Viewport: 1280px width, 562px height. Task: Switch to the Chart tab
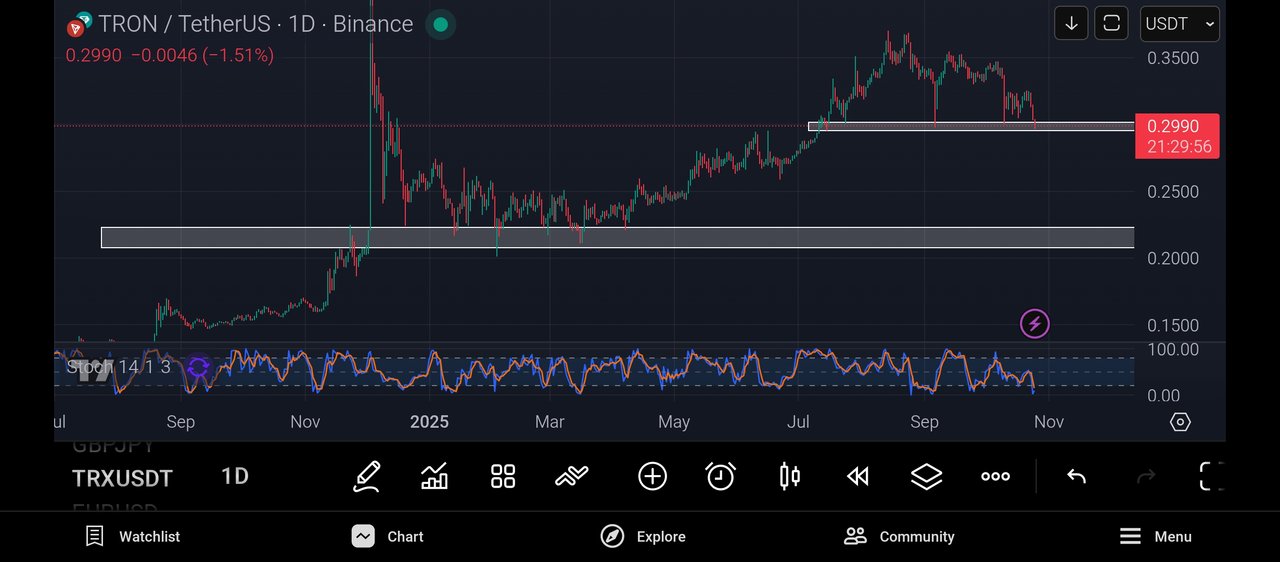[388, 537]
